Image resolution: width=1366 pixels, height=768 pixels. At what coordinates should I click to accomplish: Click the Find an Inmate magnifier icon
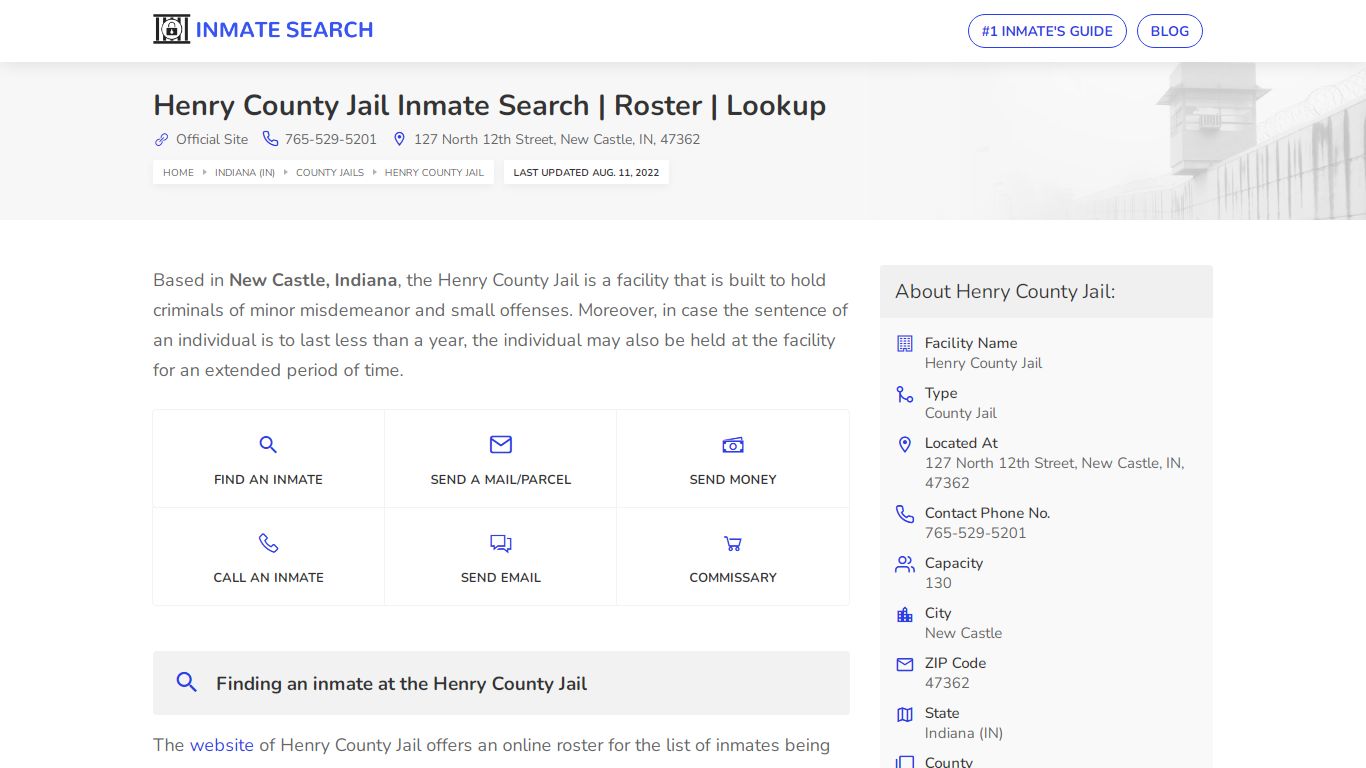point(268,445)
